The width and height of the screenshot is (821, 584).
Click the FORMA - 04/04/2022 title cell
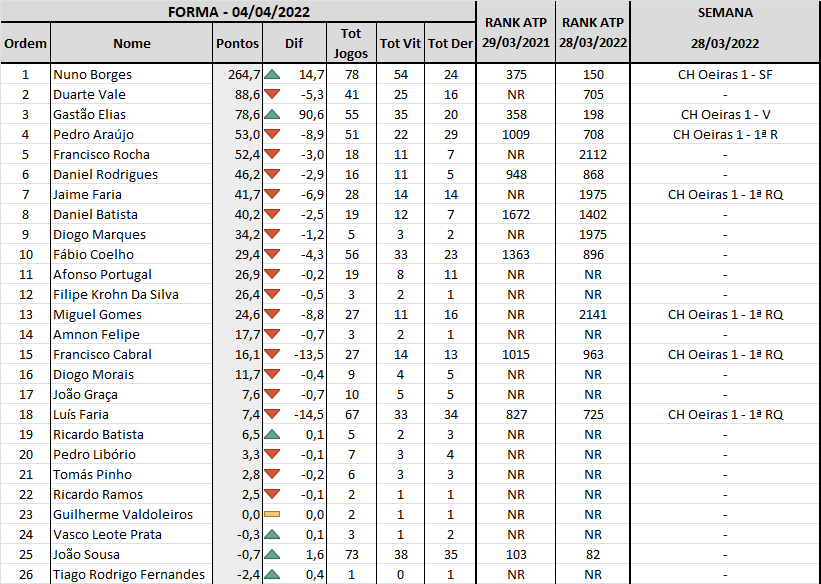click(238, 12)
